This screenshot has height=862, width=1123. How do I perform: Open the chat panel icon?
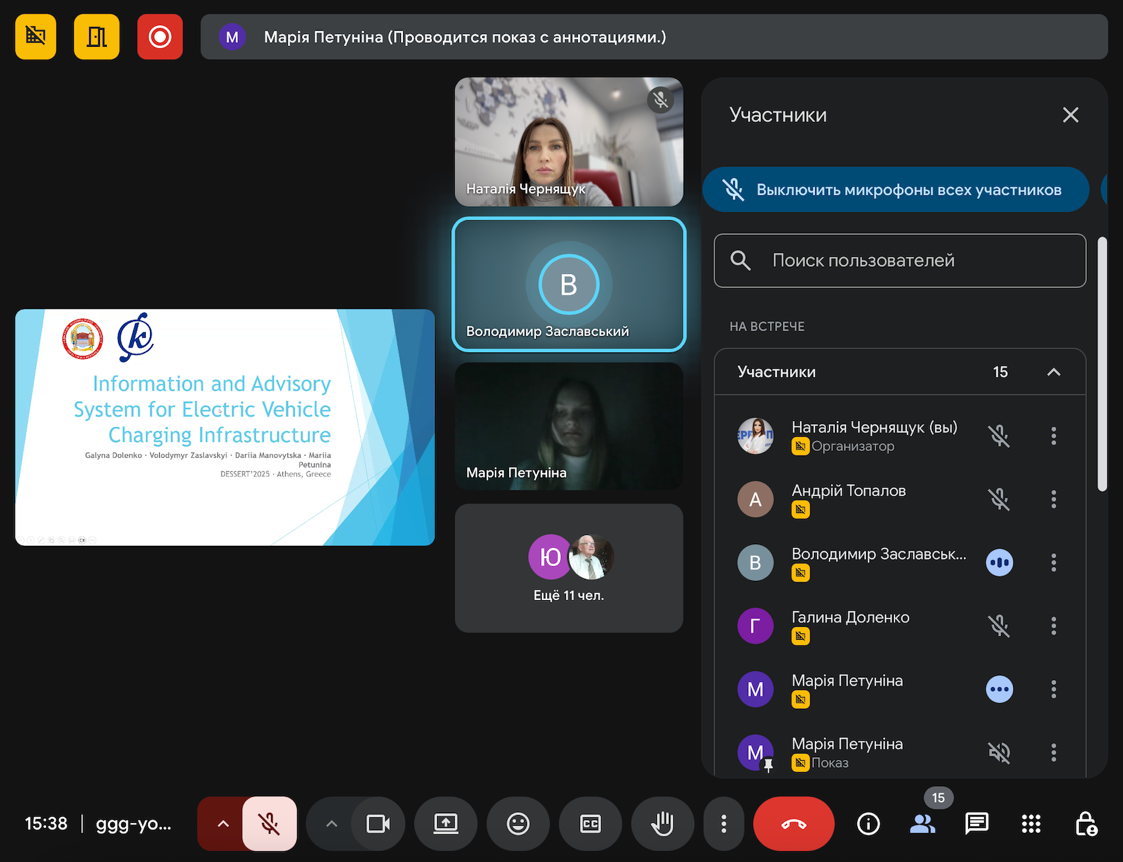point(976,824)
